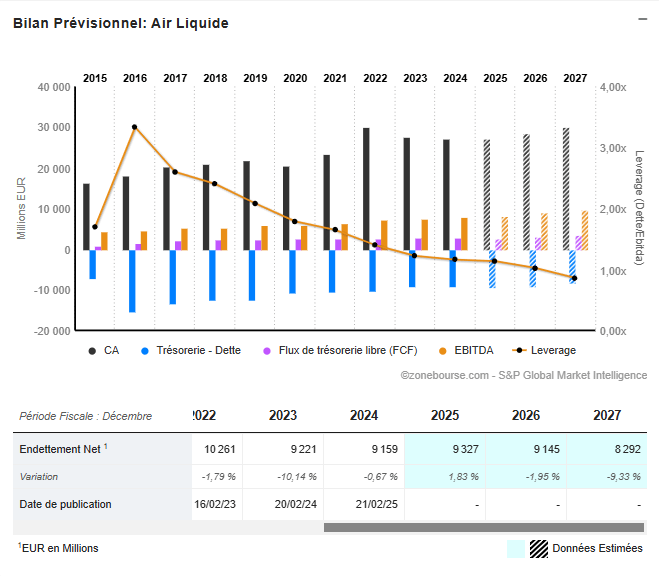Click the blue Trésorerie - Dette legend dot

tap(145, 351)
